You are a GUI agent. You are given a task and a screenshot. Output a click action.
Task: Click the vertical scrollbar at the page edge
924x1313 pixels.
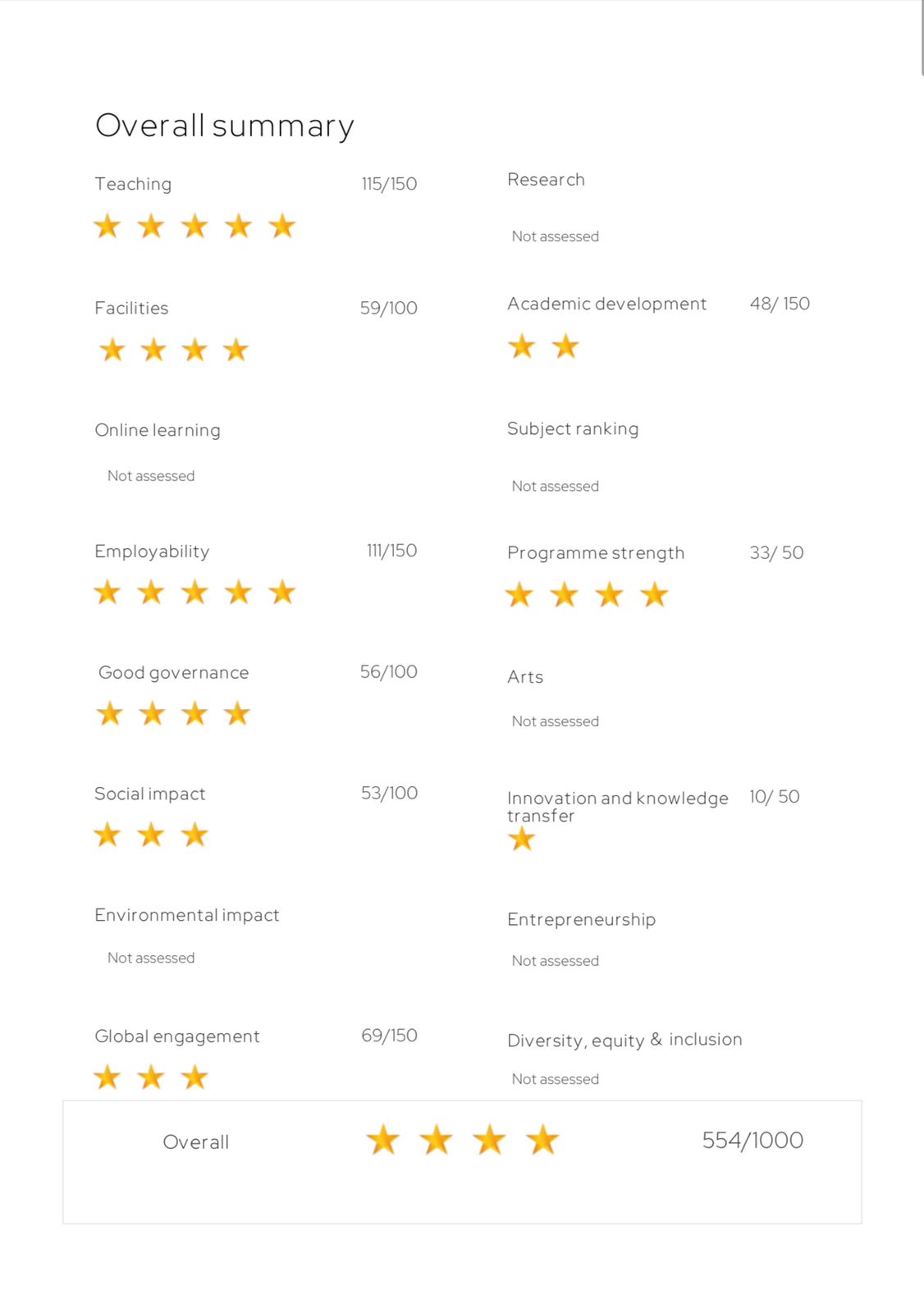922,39
